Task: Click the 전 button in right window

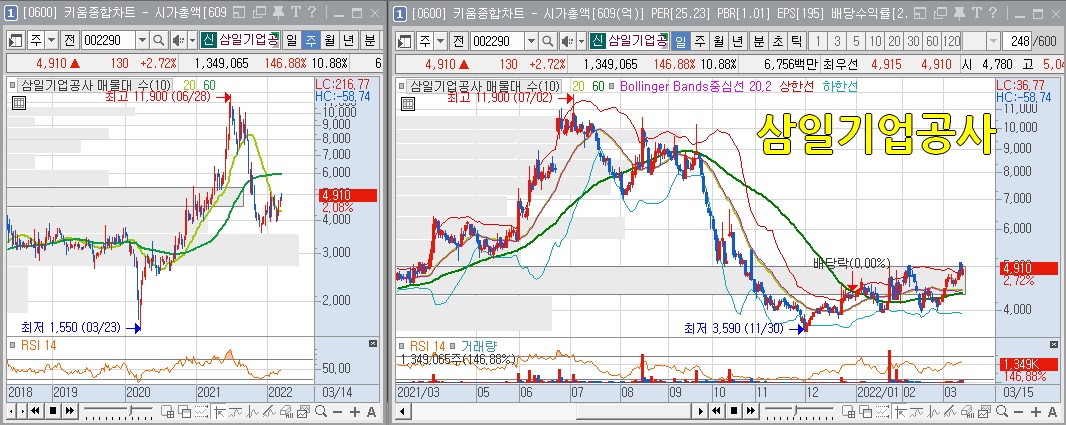Action: [x=460, y=41]
